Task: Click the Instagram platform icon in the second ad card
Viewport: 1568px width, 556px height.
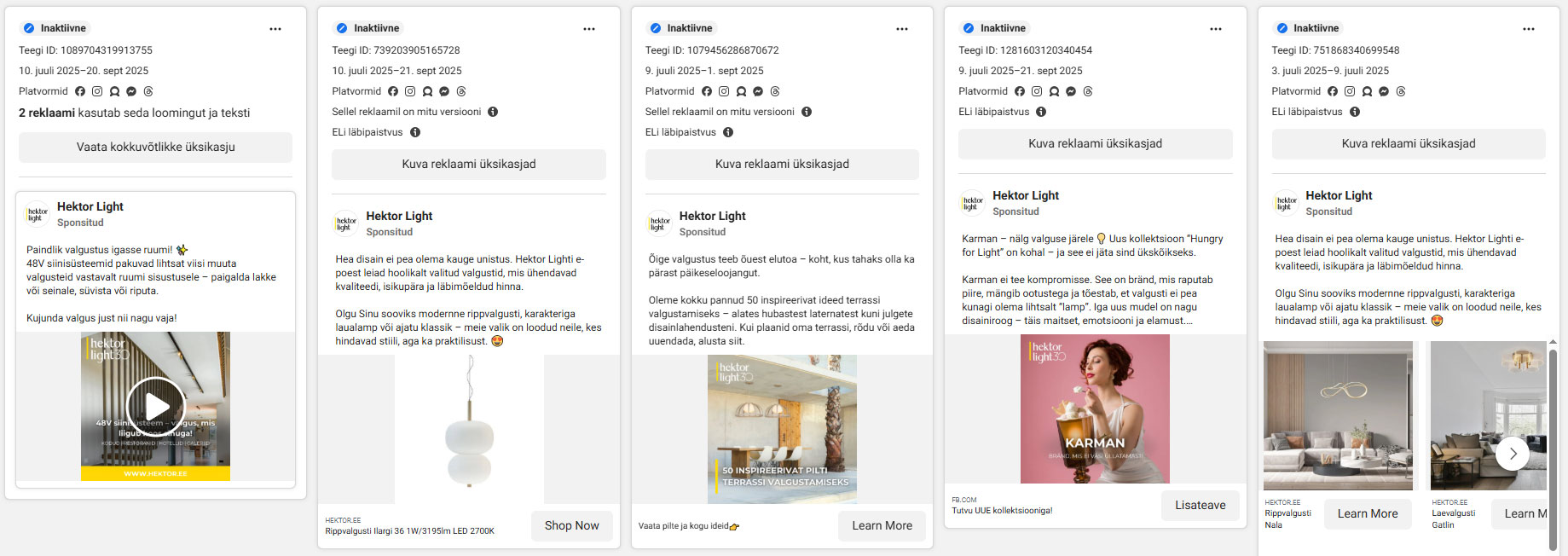Action: [x=410, y=91]
